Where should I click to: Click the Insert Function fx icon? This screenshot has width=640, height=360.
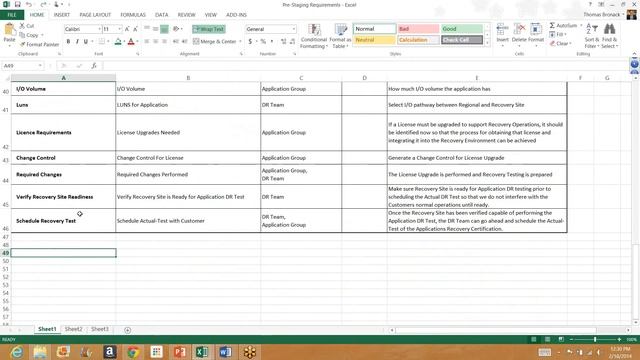point(94,66)
